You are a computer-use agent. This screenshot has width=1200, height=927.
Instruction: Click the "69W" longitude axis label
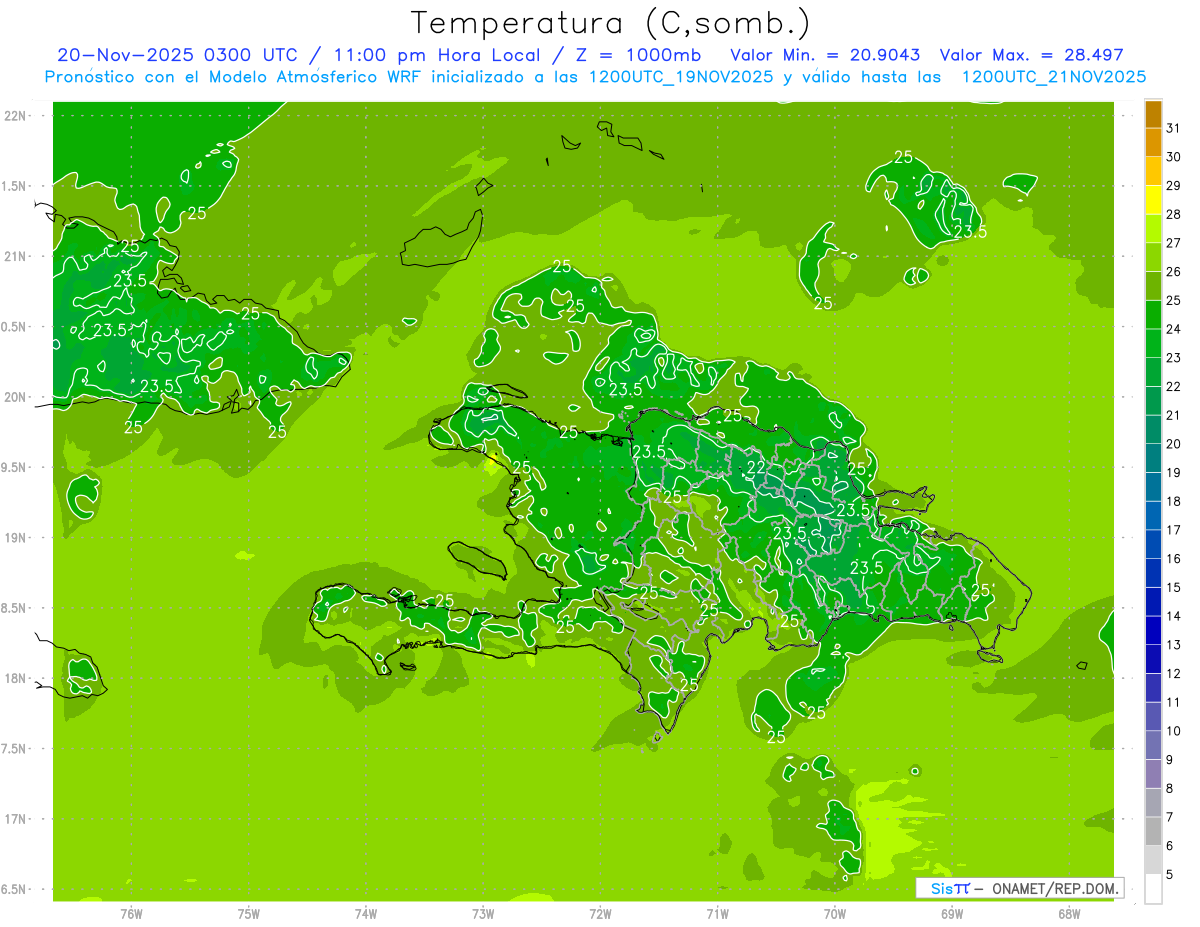pyautogui.click(x=952, y=914)
